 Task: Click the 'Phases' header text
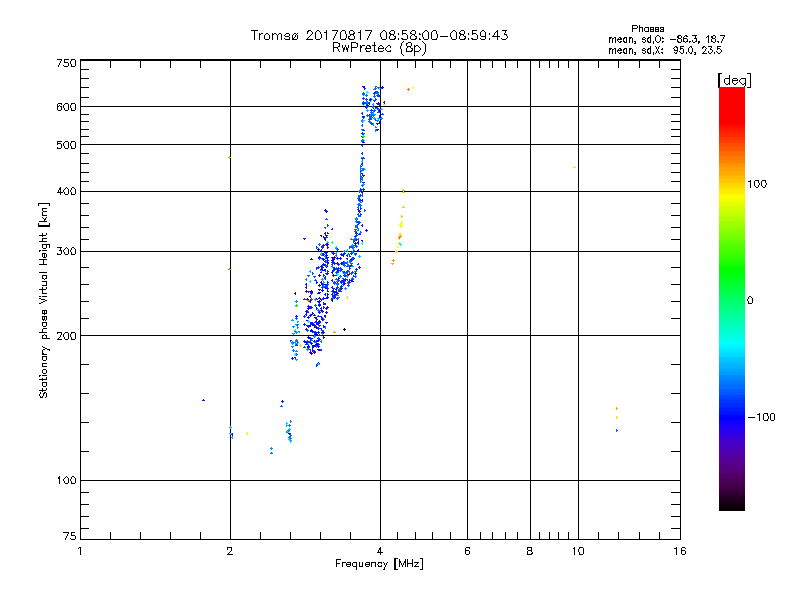[647, 29]
